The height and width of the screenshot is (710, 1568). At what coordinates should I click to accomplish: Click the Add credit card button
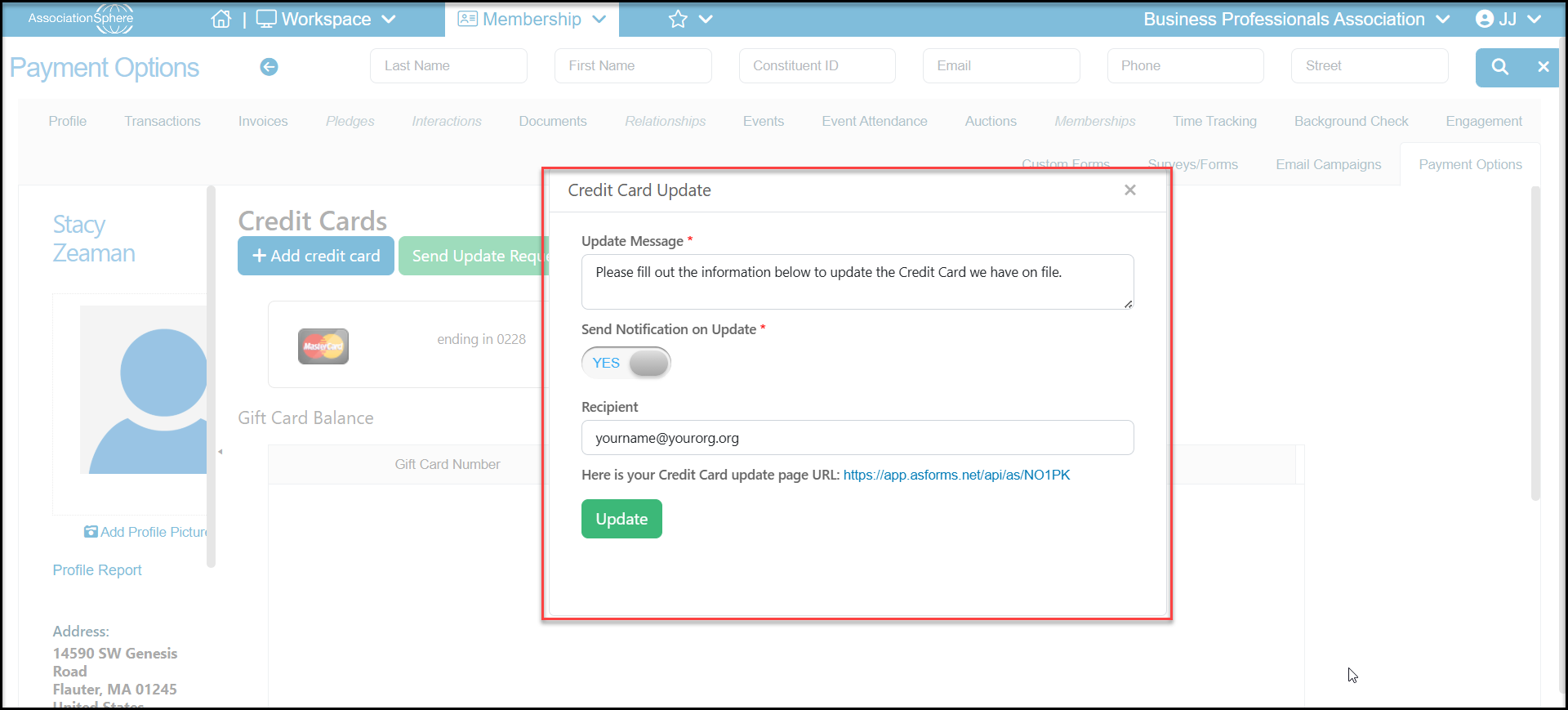pos(316,256)
